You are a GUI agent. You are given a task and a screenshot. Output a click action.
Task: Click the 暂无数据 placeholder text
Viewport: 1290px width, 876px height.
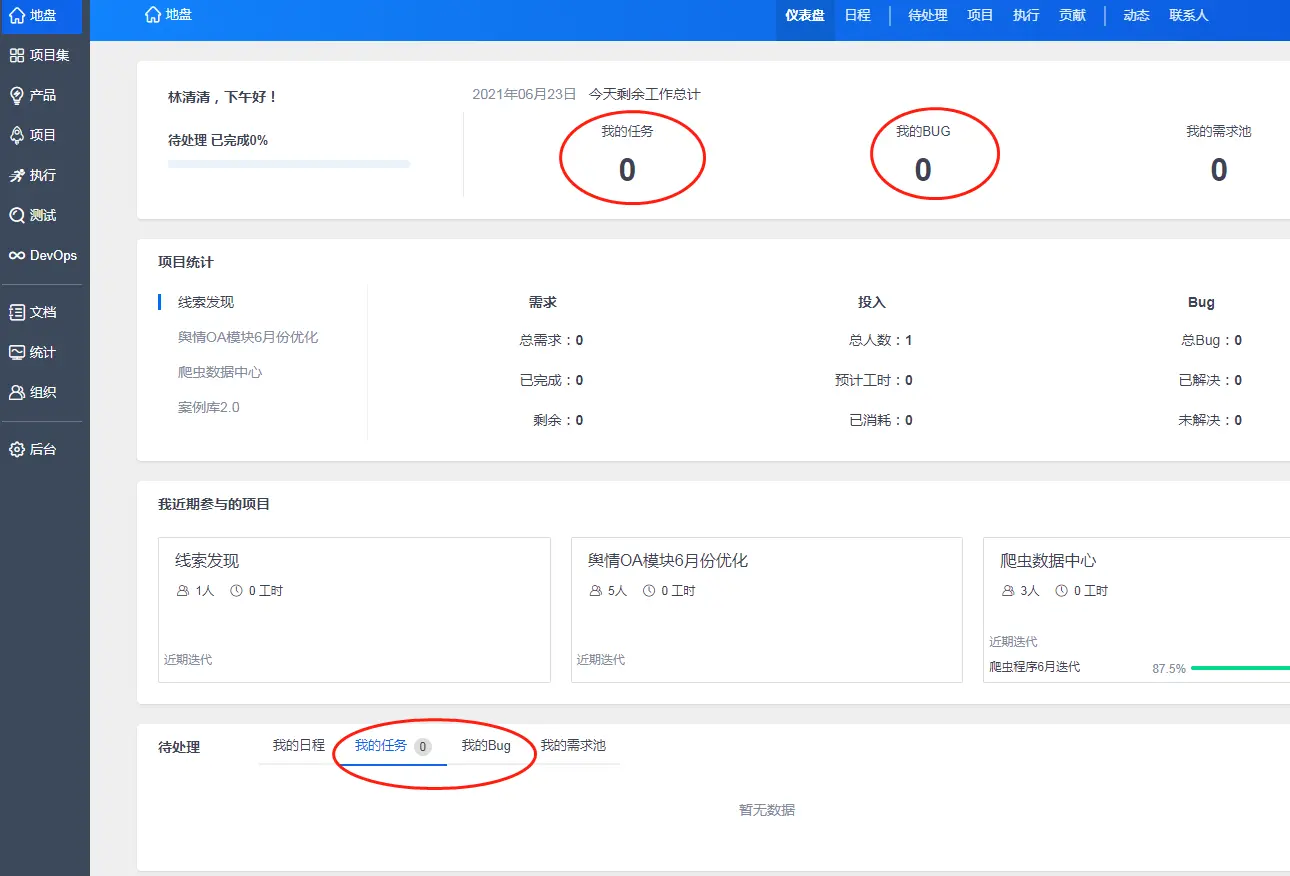[x=767, y=810]
